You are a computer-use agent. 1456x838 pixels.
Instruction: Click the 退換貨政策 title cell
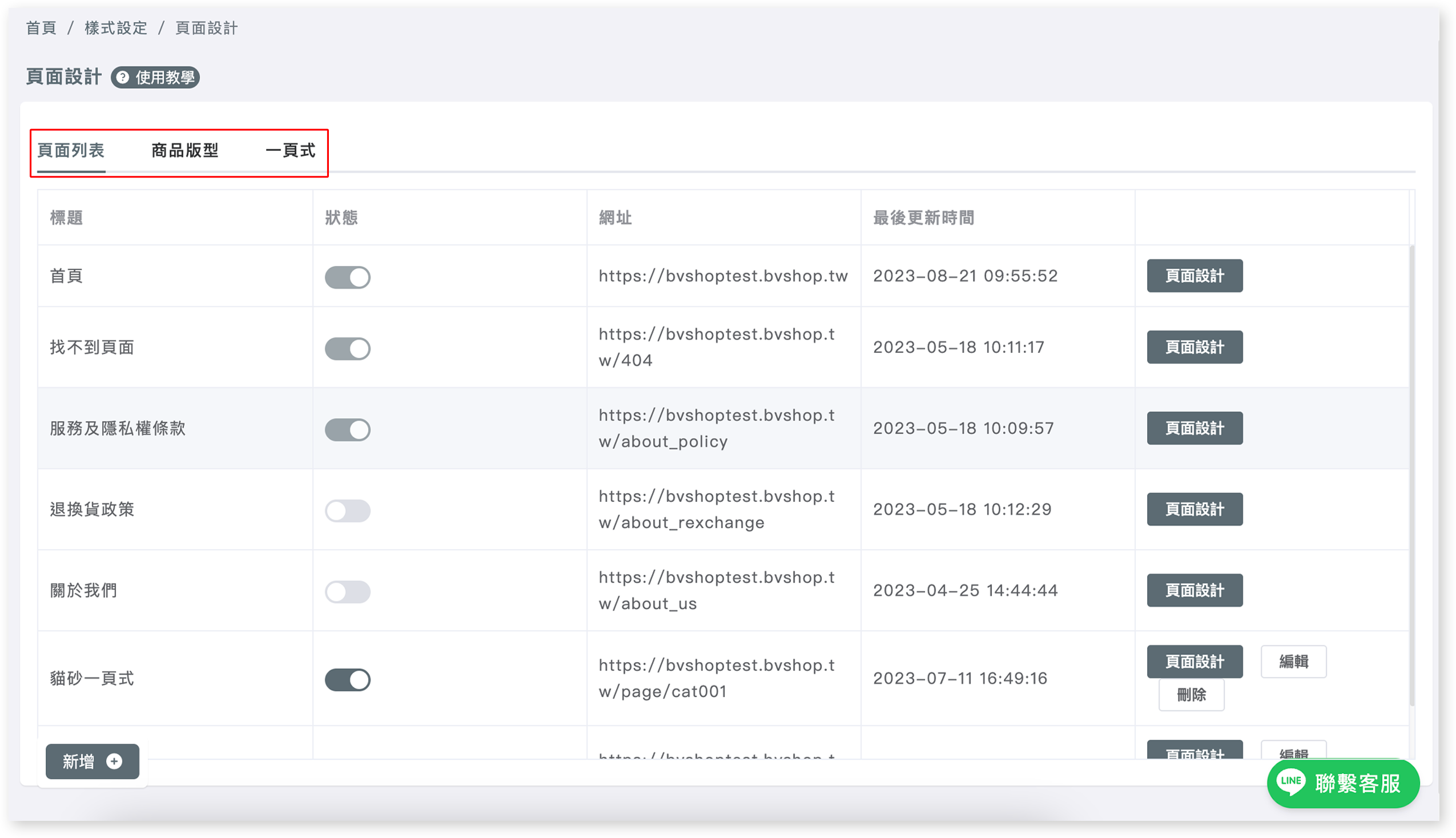coord(91,509)
